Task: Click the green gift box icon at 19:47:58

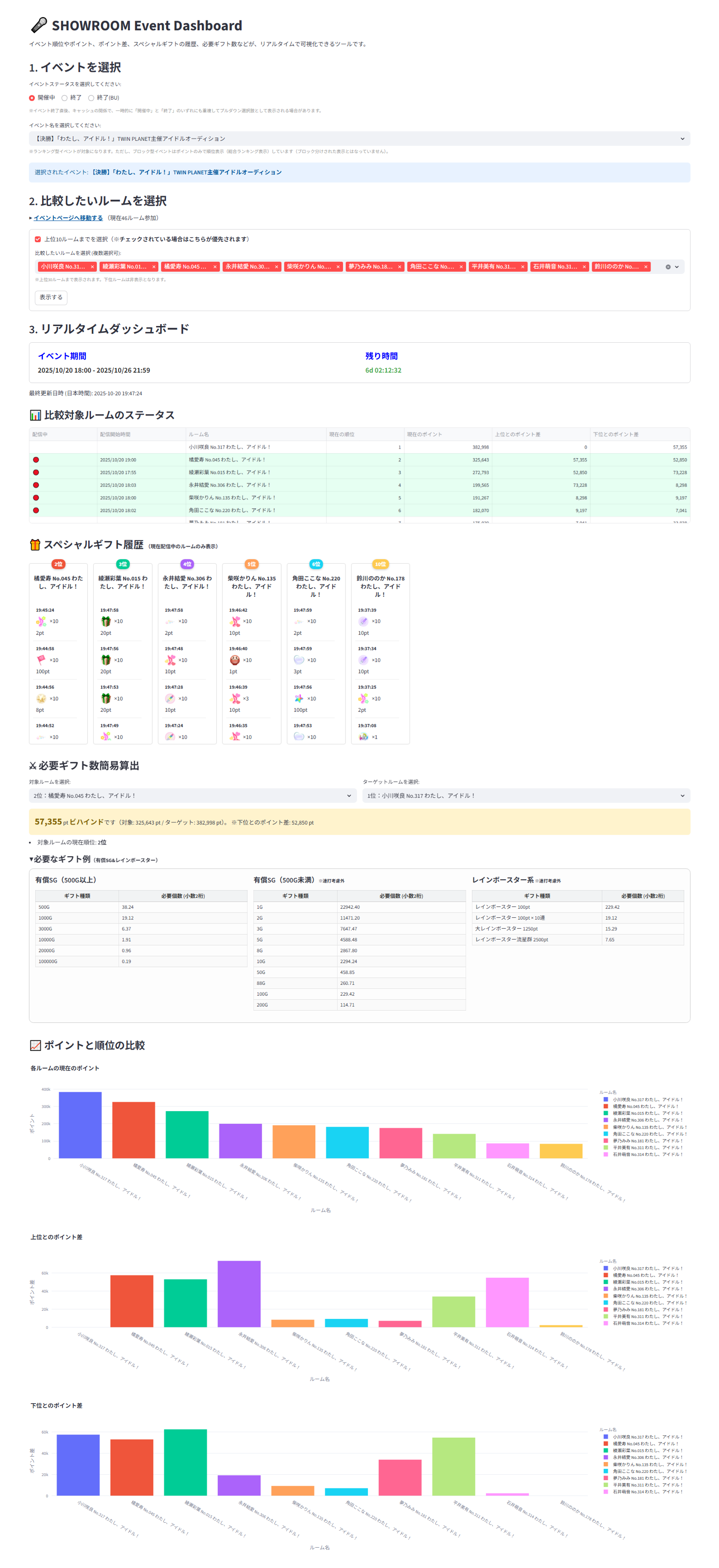Action: click(106, 621)
